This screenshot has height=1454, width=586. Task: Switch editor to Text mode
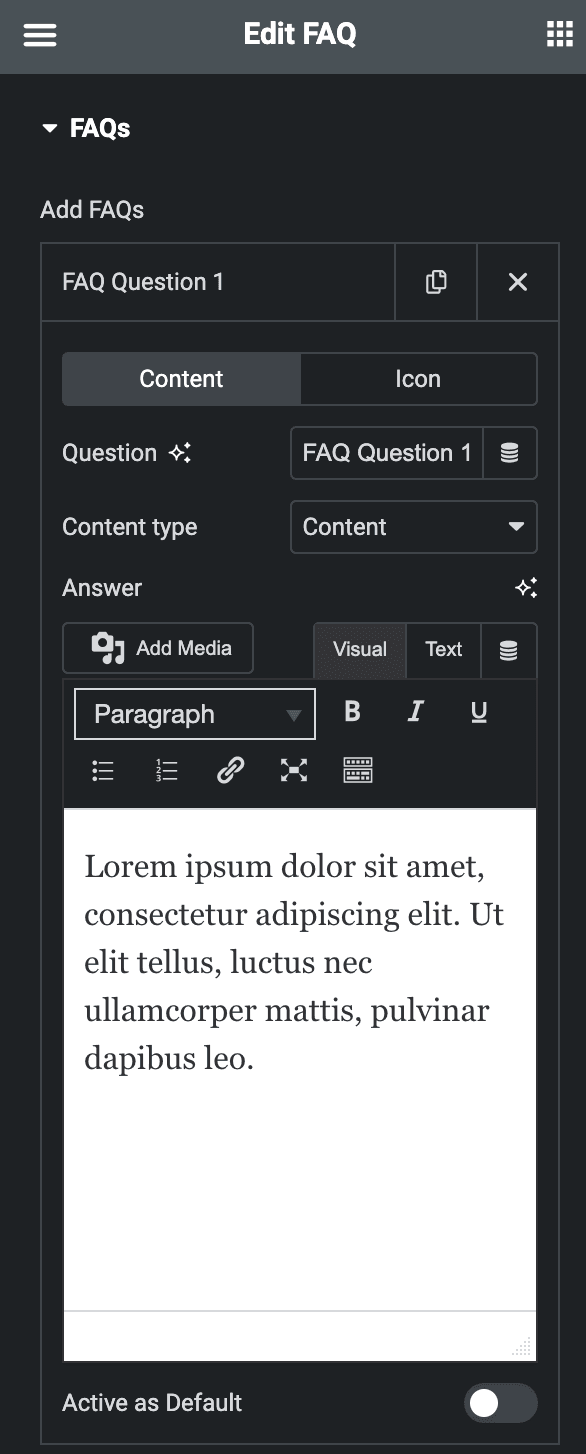coord(444,649)
